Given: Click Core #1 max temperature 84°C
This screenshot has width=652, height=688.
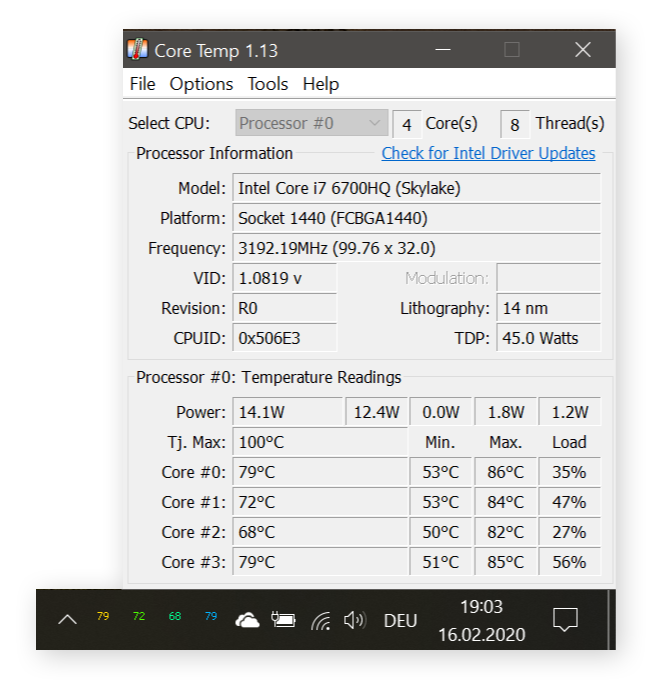Looking at the screenshot, I should click(x=506, y=502).
